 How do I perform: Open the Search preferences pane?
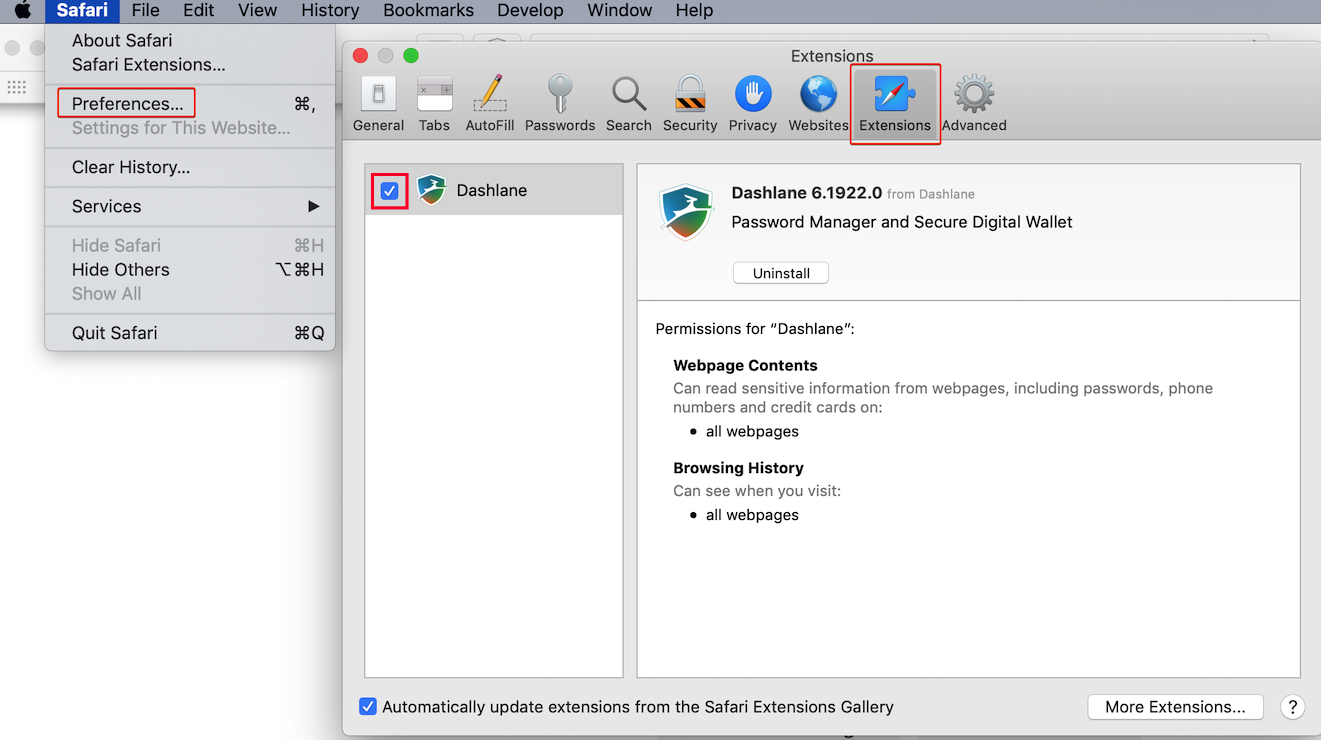pos(628,100)
